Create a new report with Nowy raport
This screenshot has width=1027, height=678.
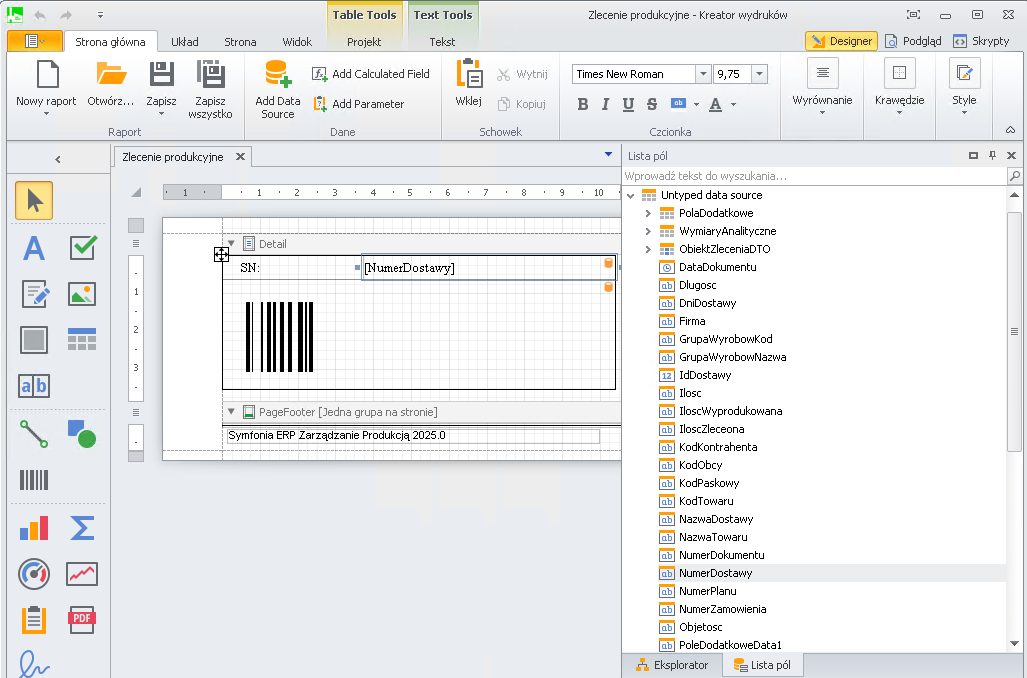click(47, 88)
